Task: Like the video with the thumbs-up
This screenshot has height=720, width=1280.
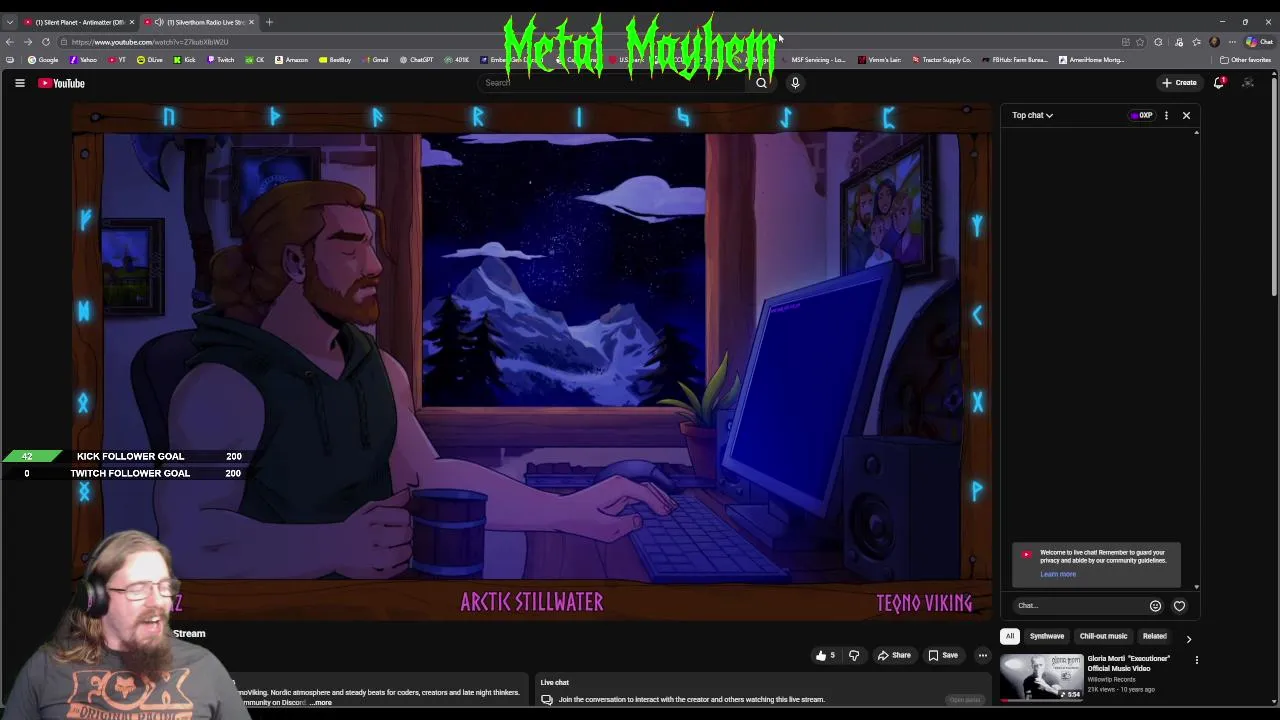Action: click(x=825, y=656)
